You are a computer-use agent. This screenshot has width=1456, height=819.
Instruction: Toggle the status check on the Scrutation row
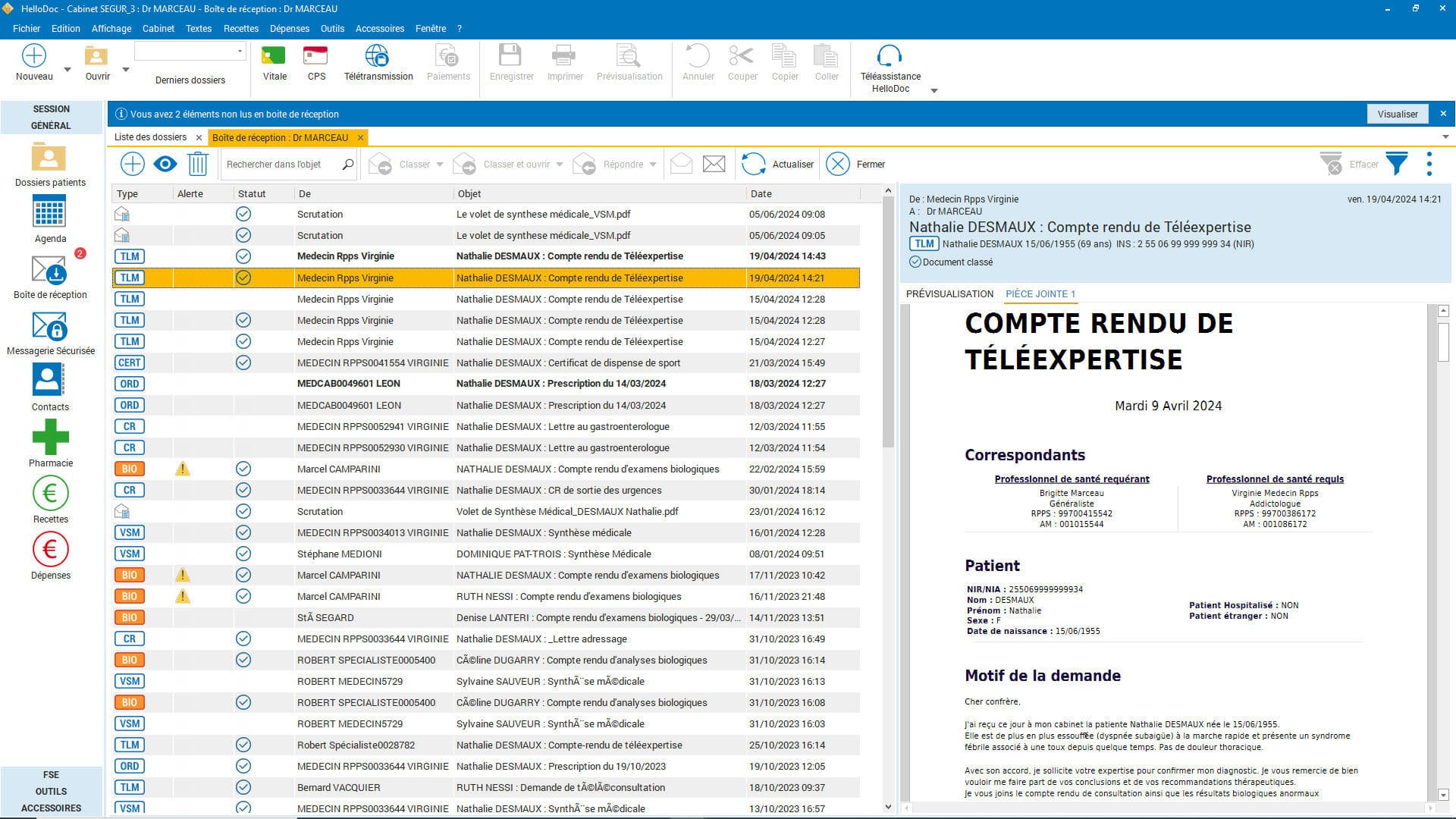click(x=243, y=214)
